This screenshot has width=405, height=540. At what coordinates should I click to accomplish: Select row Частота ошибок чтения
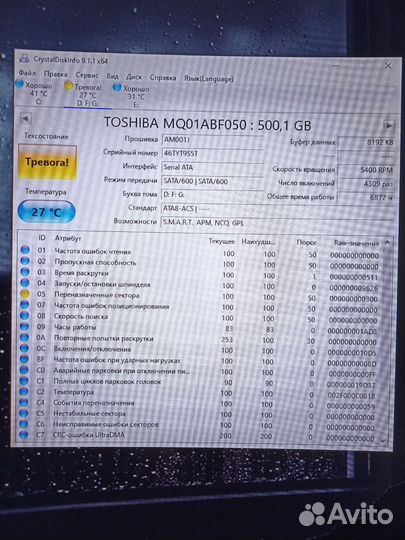coord(201,253)
